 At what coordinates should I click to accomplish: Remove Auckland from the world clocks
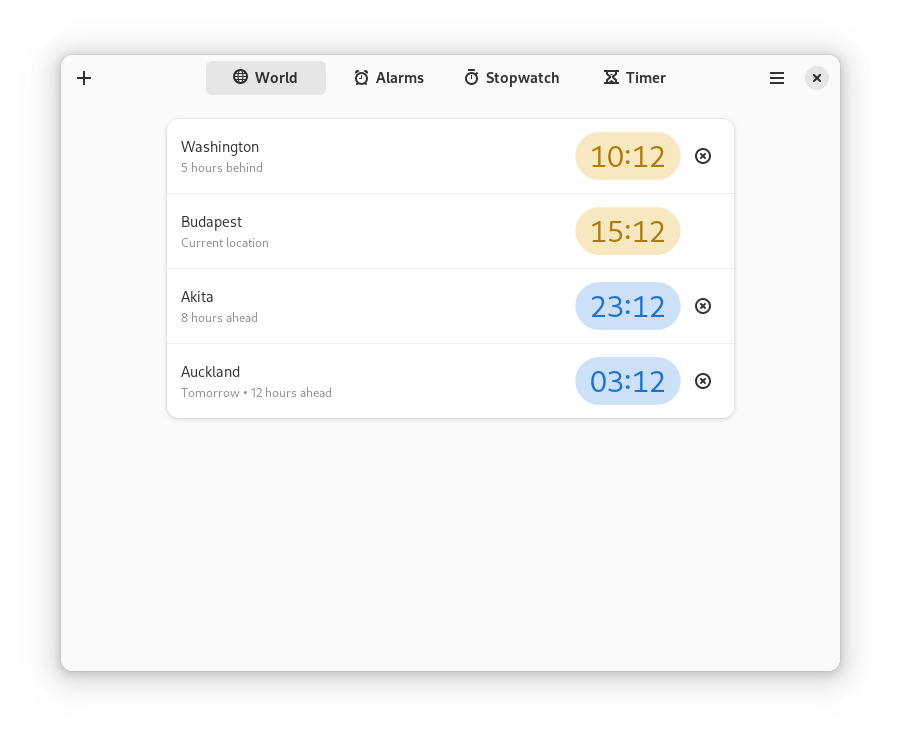[703, 381]
